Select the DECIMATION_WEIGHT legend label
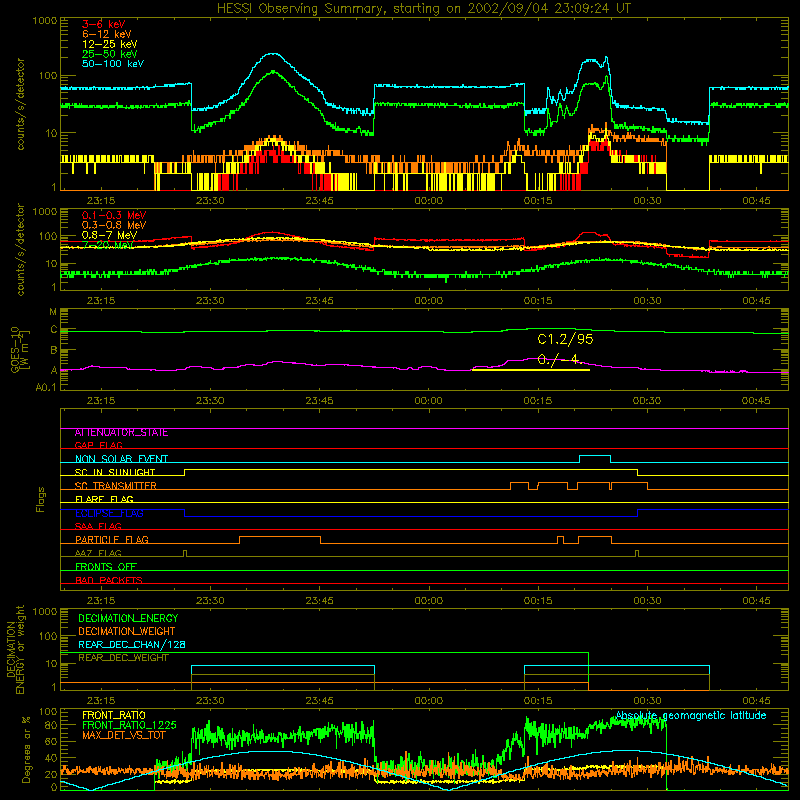Screen dimensions: 800x800 [127, 632]
